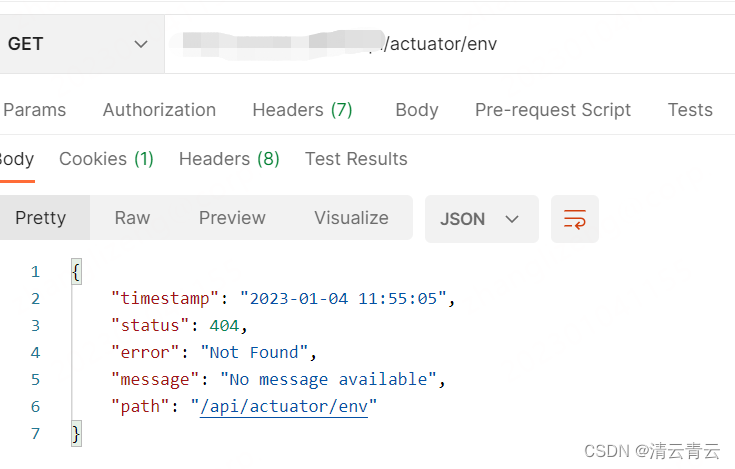The width and height of the screenshot is (735, 469).
Task: View the response Headers (8) tab
Action: (229, 159)
